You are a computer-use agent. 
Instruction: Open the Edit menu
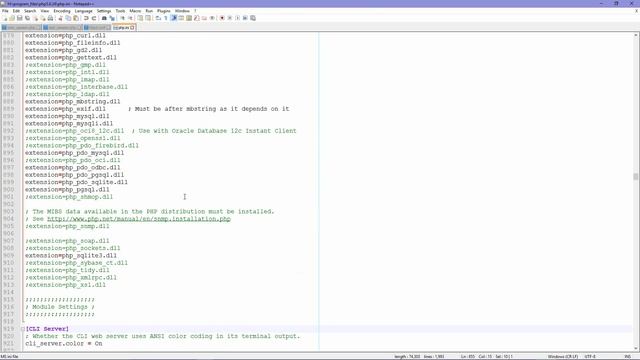[x=16, y=11]
